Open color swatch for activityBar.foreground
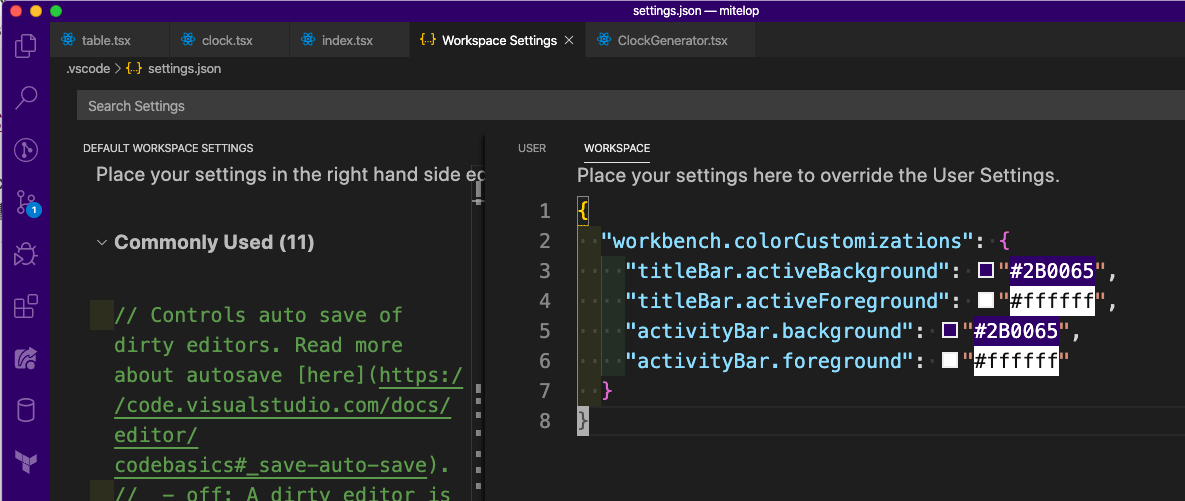Image resolution: width=1185 pixels, height=501 pixels. point(950,361)
